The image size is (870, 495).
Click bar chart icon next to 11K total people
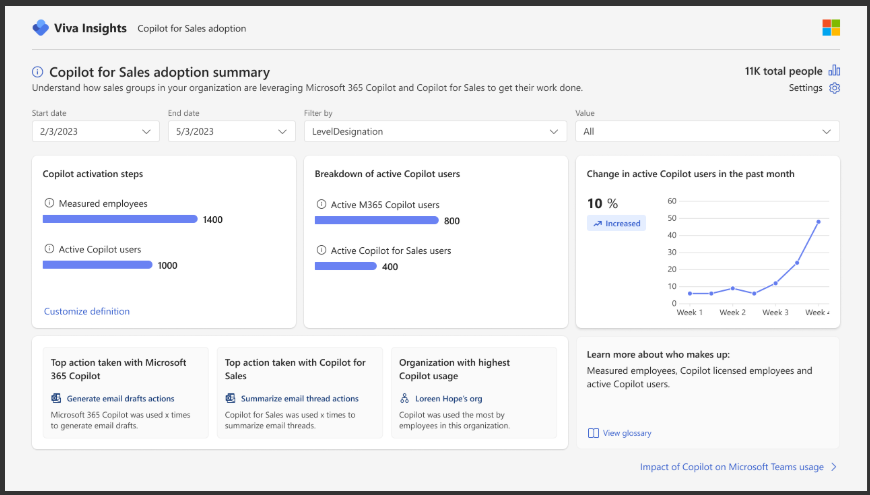pos(834,71)
